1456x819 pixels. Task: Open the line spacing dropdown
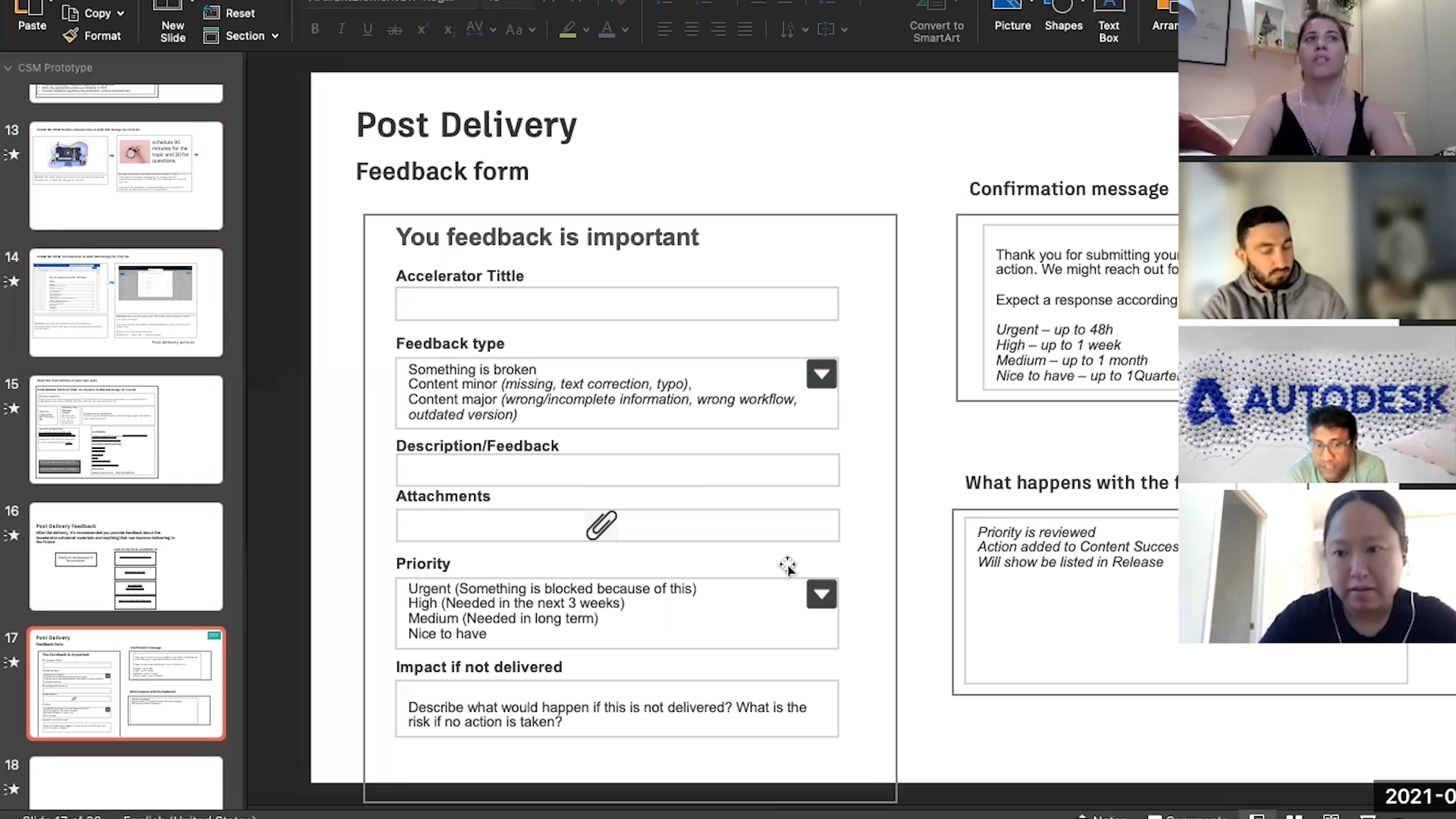[x=805, y=30]
